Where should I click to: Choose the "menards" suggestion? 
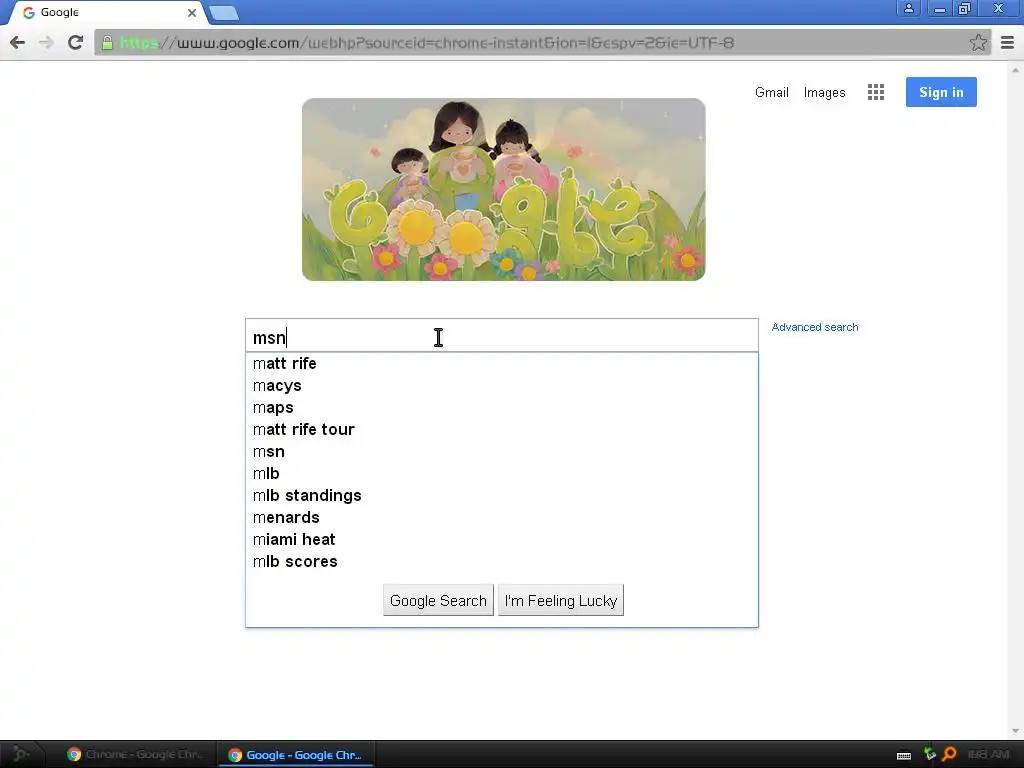502,517
